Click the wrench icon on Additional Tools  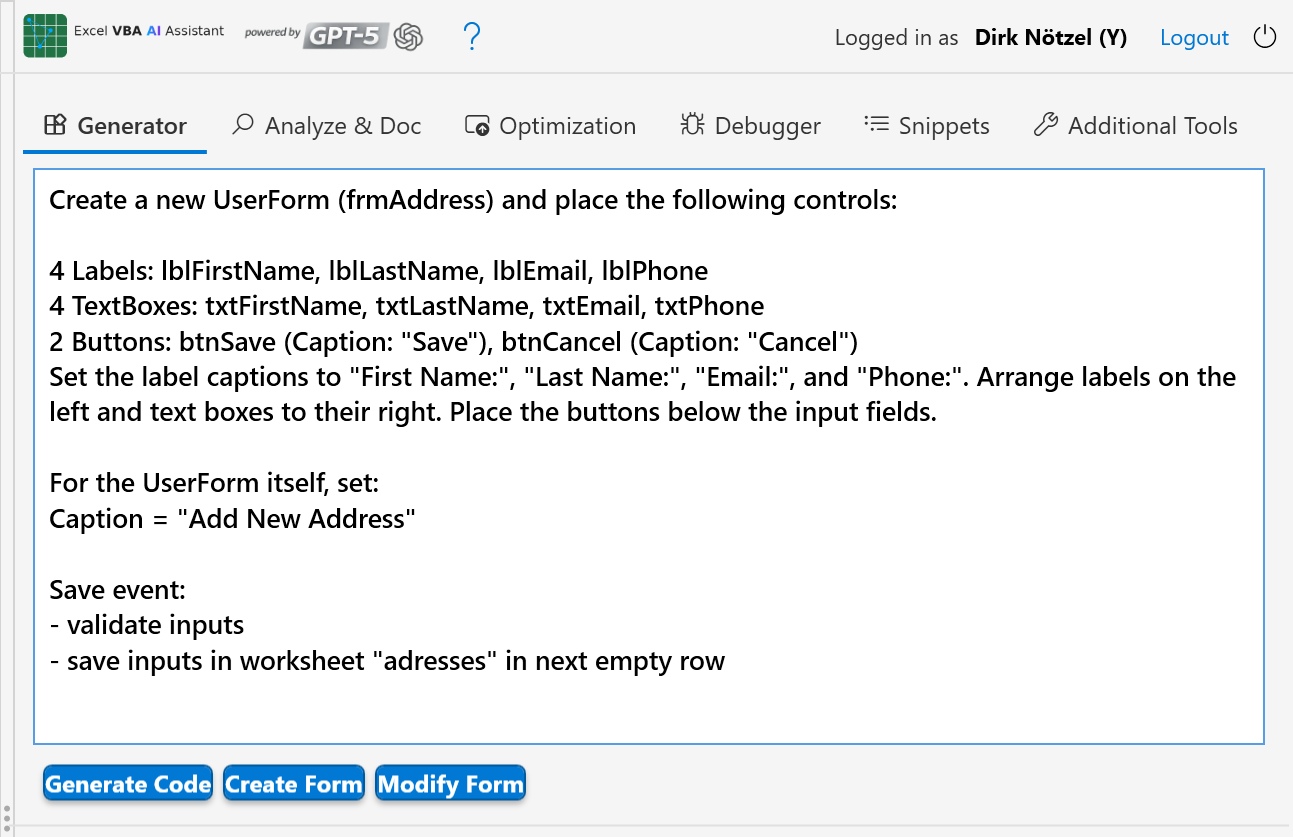[1047, 124]
